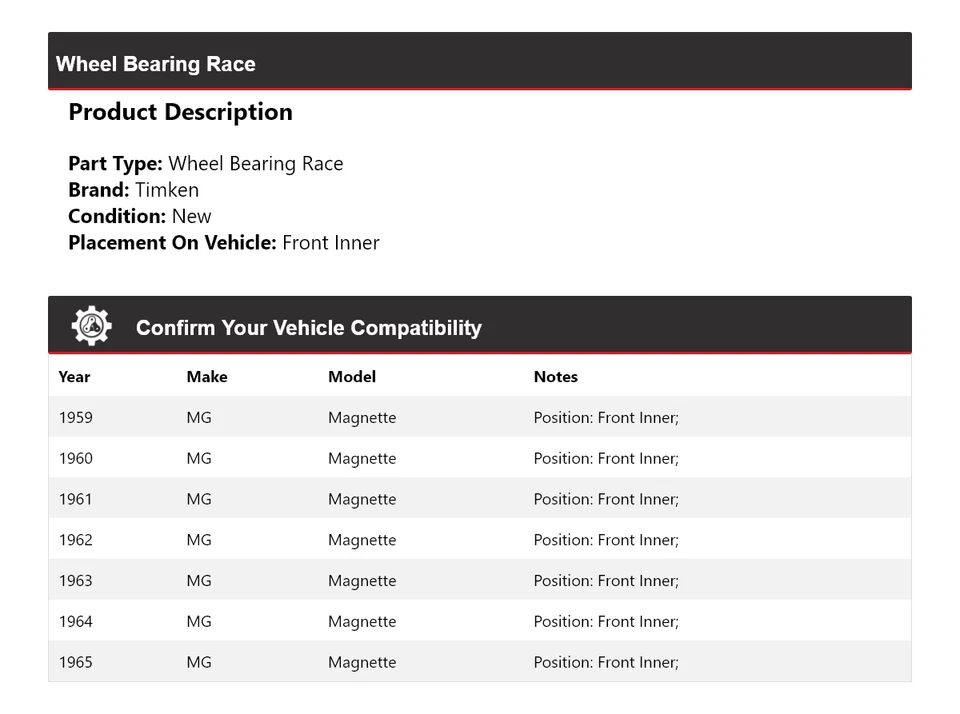Click the Notes column header
Screen dimensions: 960x714
pyautogui.click(x=555, y=377)
